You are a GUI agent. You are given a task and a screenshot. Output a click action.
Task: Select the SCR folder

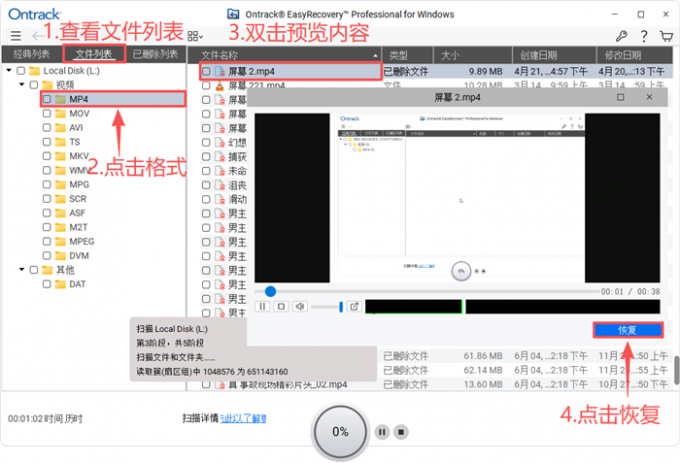click(78, 199)
